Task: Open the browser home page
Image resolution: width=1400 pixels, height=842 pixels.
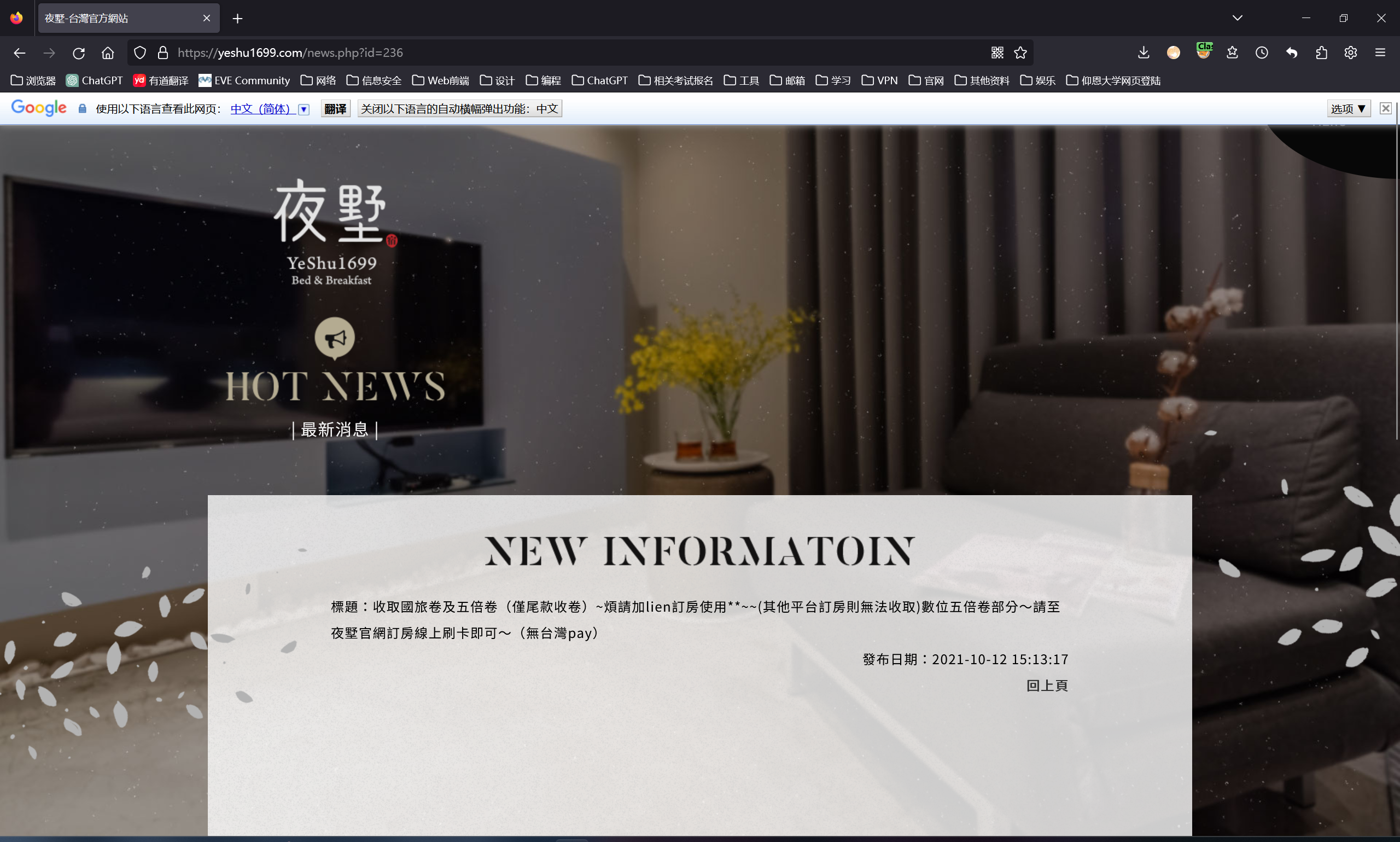Action: point(108,53)
